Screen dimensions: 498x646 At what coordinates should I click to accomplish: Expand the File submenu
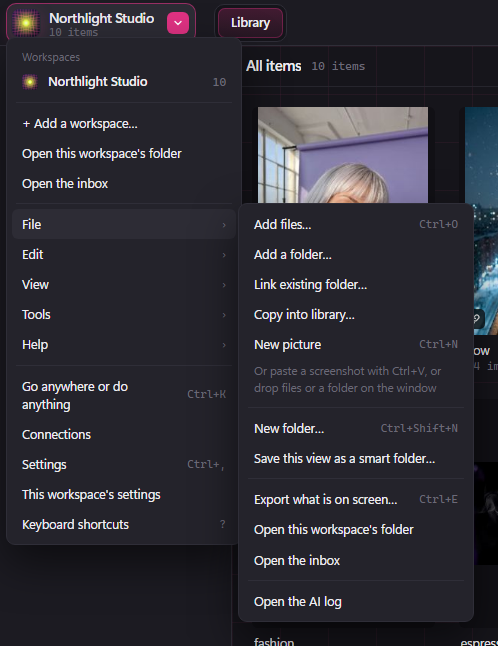[124, 225]
